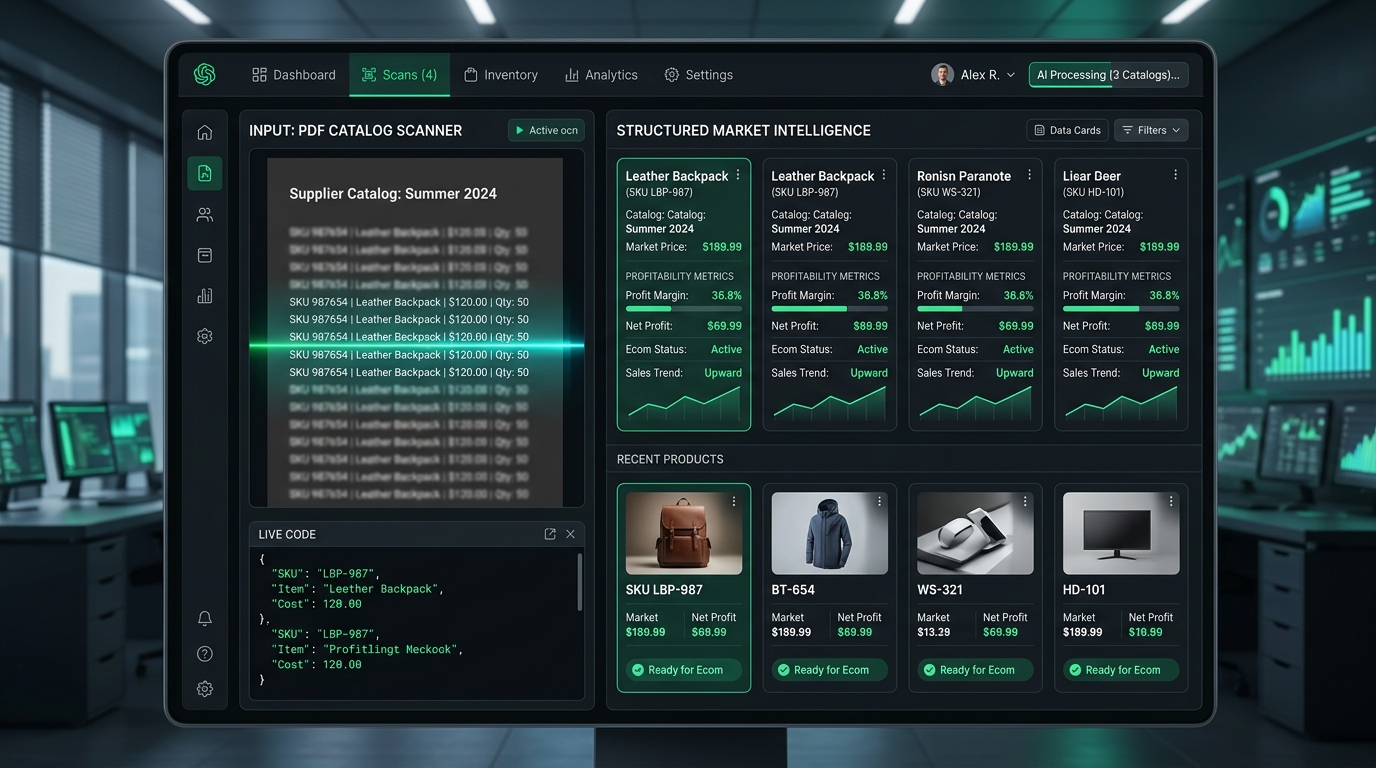The image size is (1376, 768).
Task: Click the app logo icon in the top bar
Action: (x=205, y=75)
